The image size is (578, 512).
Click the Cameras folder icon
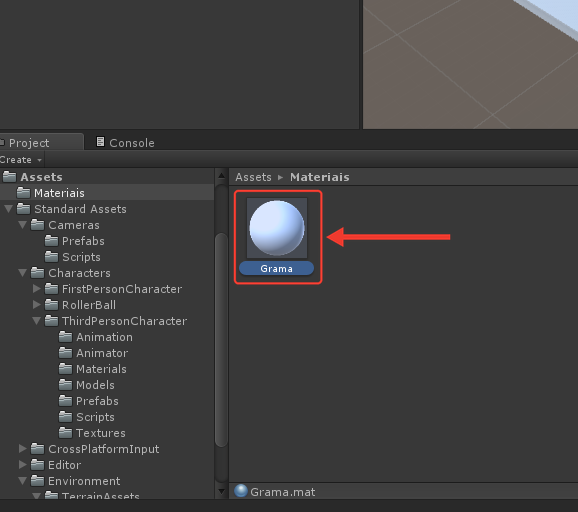(38, 224)
